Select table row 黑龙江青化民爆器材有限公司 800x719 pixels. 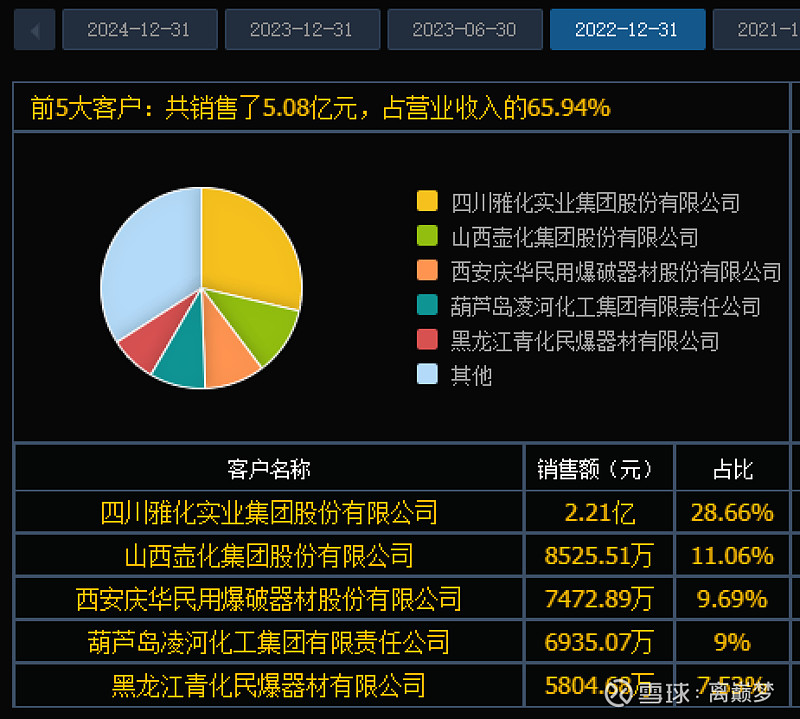tap(402, 685)
